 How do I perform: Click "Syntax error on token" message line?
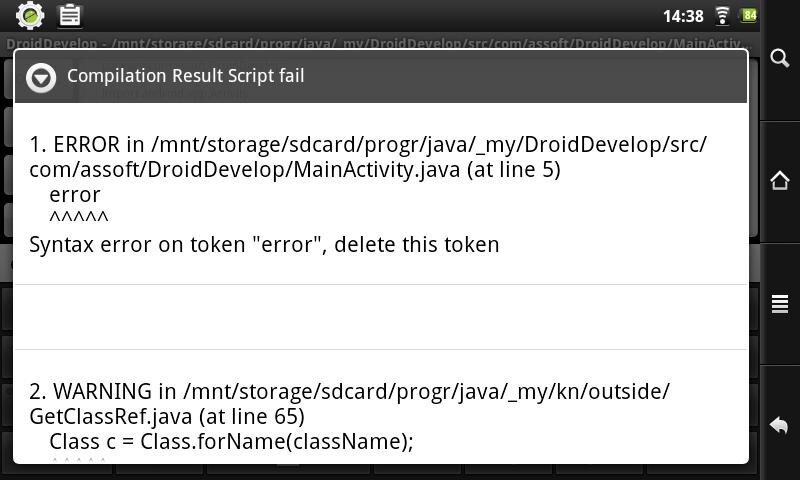click(264, 245)
